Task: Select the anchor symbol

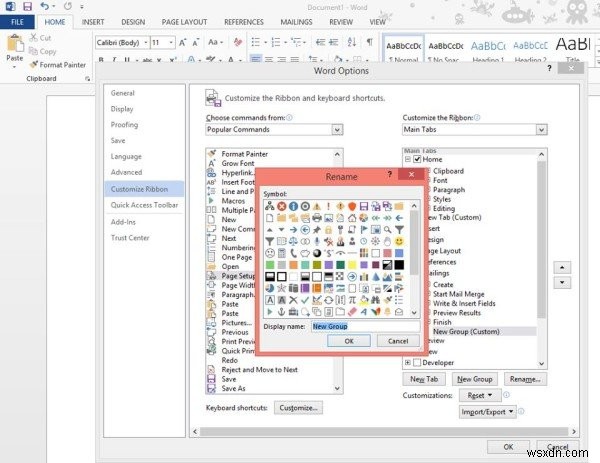Action: coord(282,312)
